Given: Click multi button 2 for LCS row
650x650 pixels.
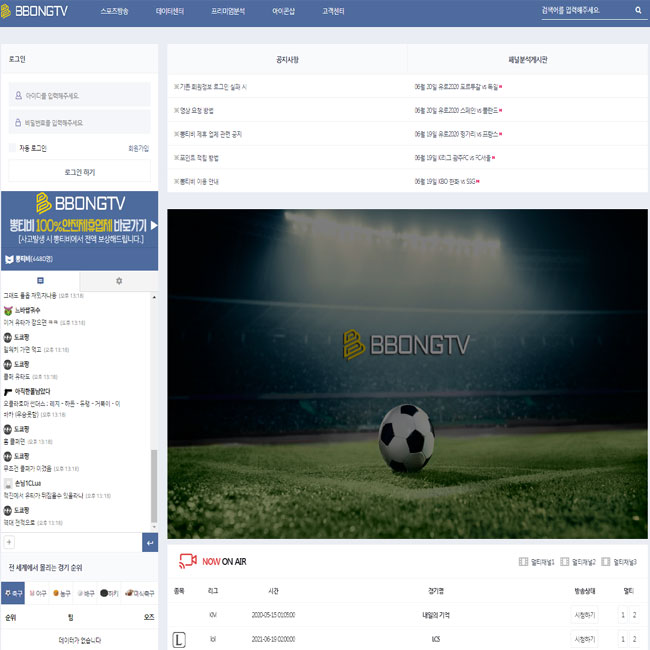Looking at the screenshot, I should (x=634, y=639).
